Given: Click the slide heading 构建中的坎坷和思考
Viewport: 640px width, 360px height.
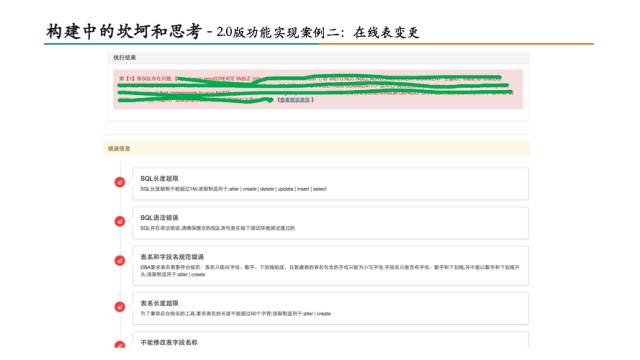Looking at the screenshot, I should [x=124, y=31].
